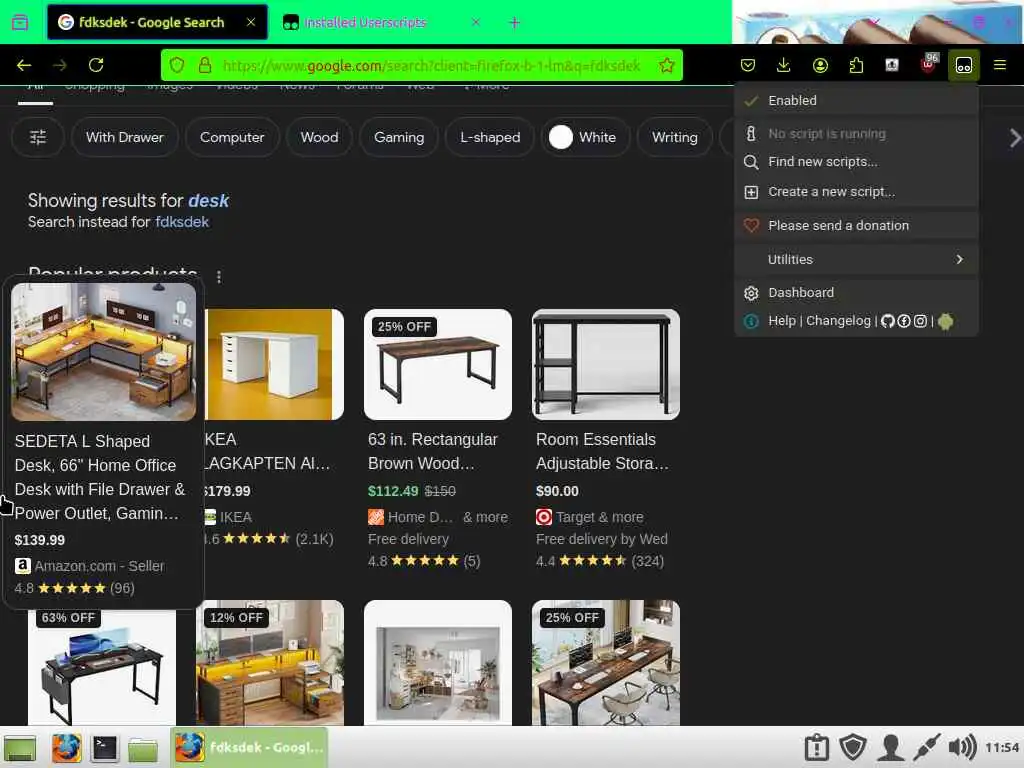Show the desktop with the taskbar icon
Image resolution: width=1024 pixels, height=768 pixels.
20,748
